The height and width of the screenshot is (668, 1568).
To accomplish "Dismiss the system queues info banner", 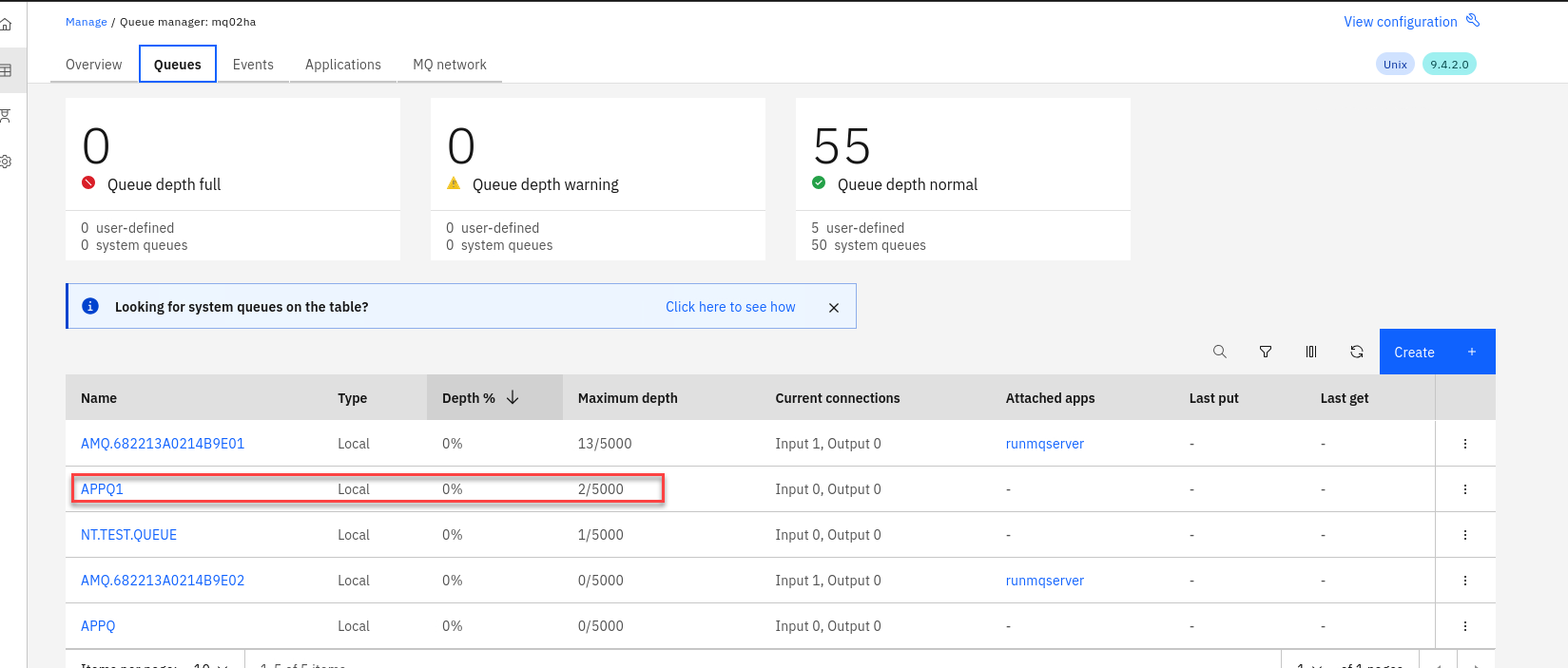I will (834, 307).
